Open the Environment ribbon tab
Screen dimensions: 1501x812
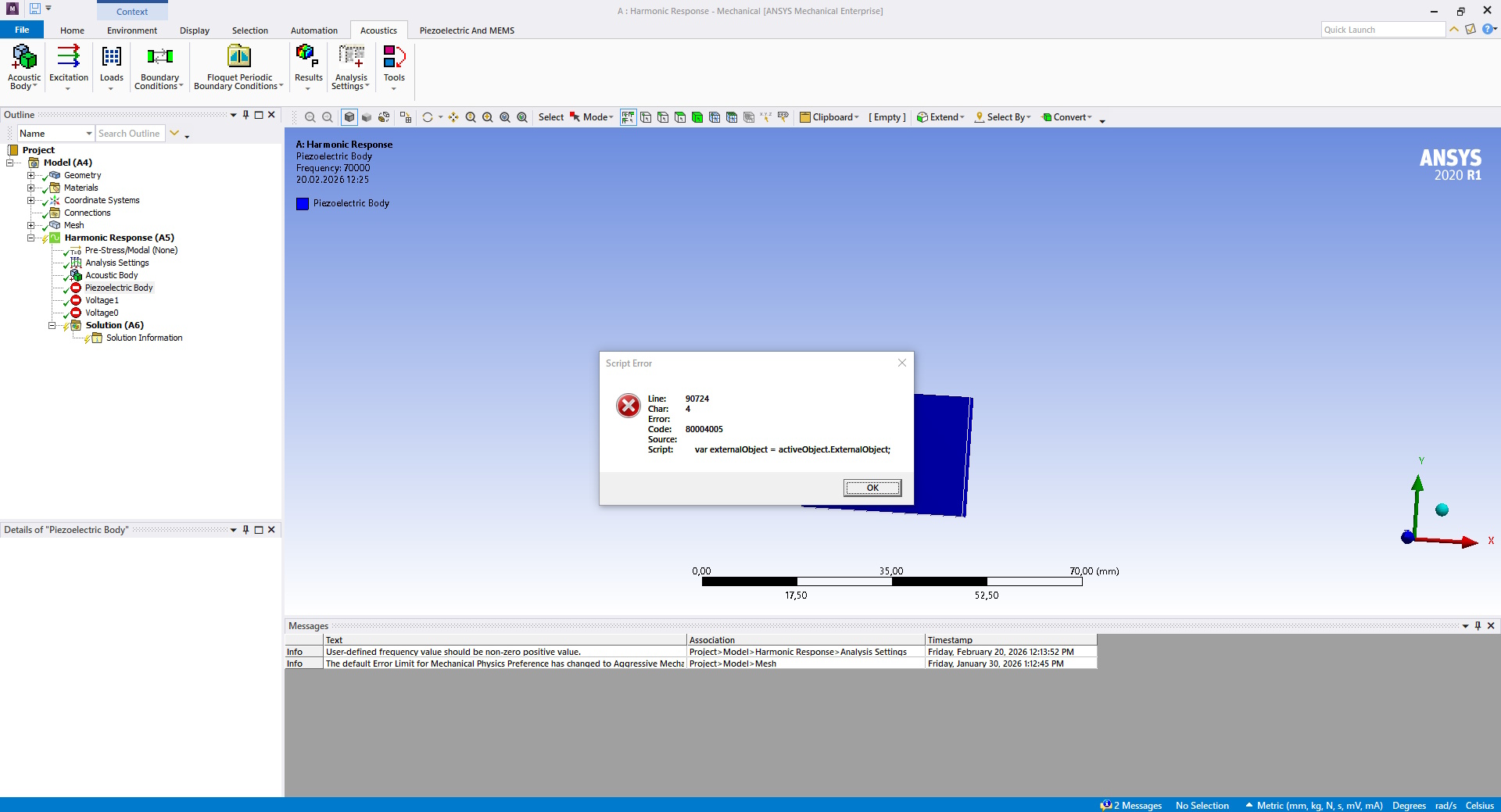[132, 30]
